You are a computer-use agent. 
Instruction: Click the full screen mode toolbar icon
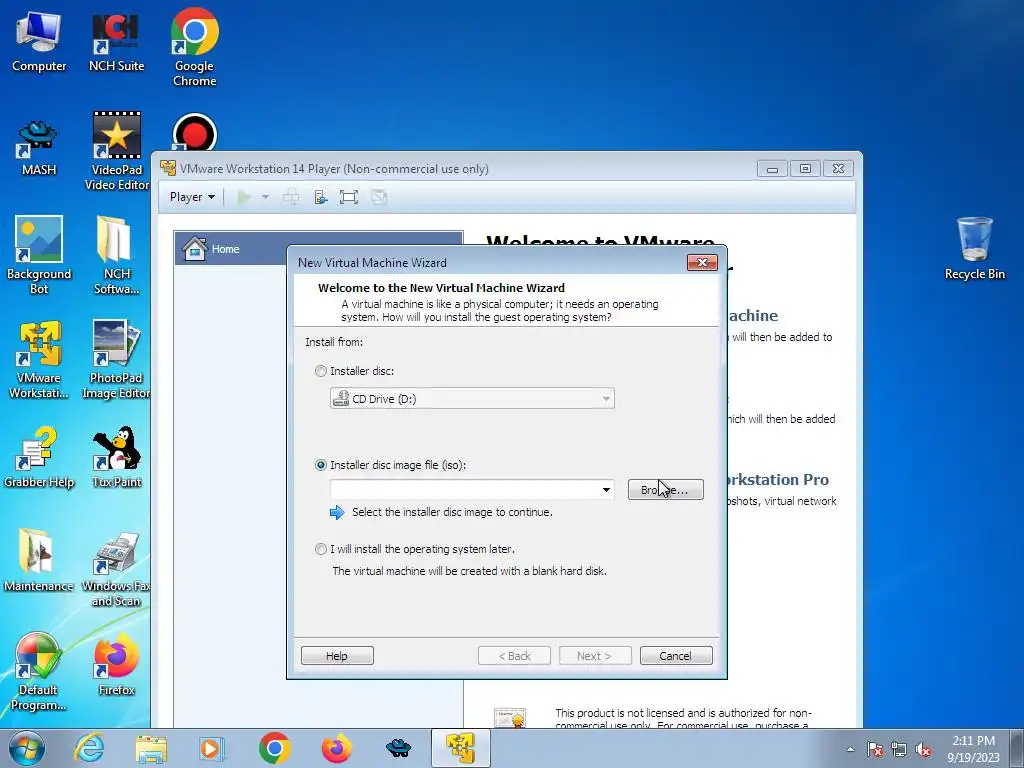click(349, 197)
